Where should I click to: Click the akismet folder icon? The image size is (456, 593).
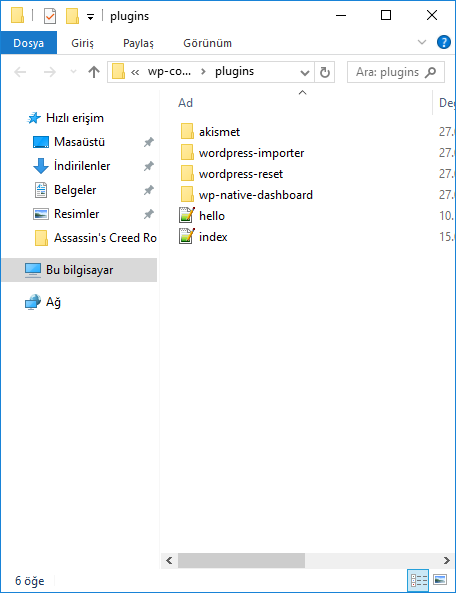[x=187, y=131]
